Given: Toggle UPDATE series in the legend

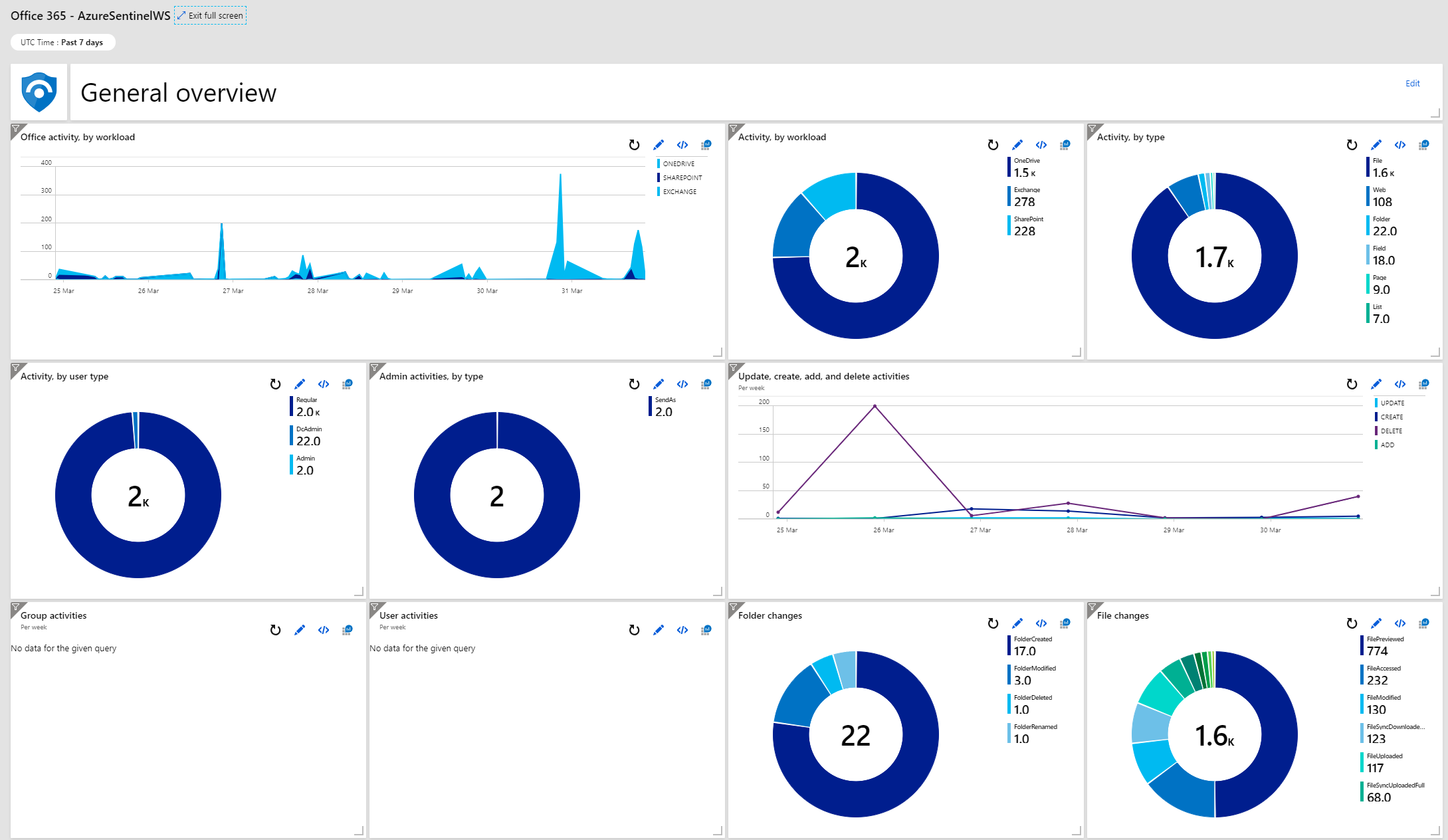Looking at the screenshot, I should 1390,403.
